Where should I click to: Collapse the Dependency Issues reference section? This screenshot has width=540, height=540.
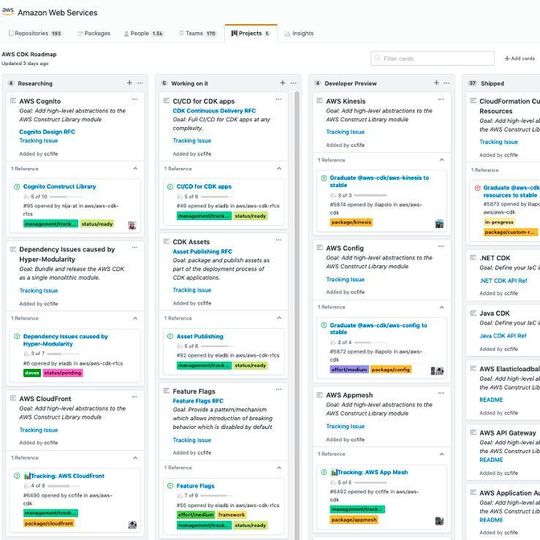pyautogui.click(x=135, y=318)
